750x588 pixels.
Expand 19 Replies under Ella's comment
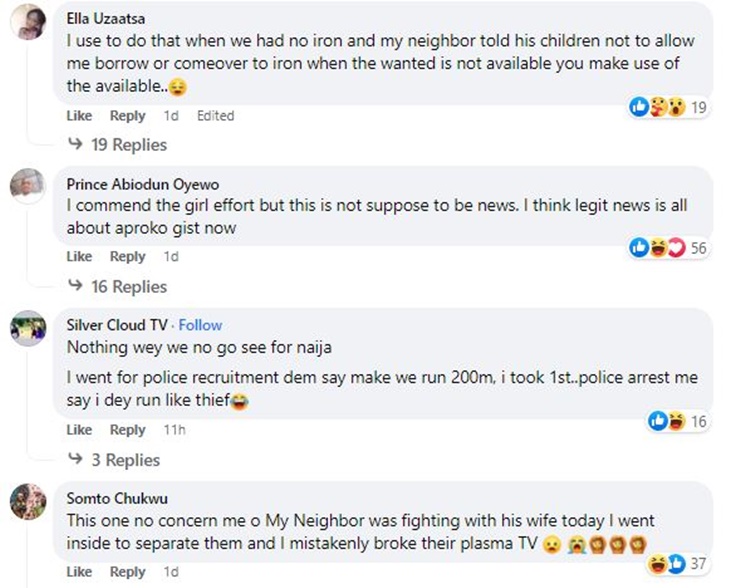point(116,145)
